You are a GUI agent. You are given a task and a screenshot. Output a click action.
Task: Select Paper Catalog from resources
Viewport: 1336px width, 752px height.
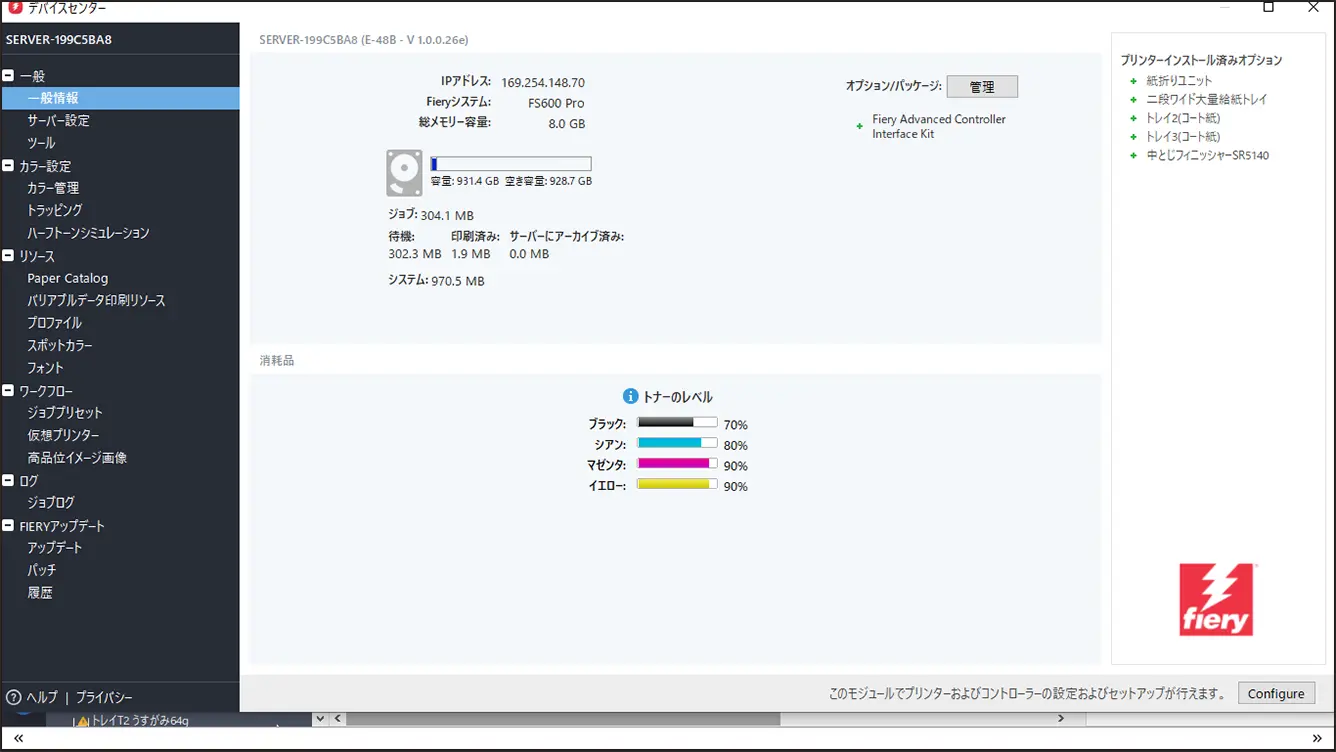[x=67, y=278]
